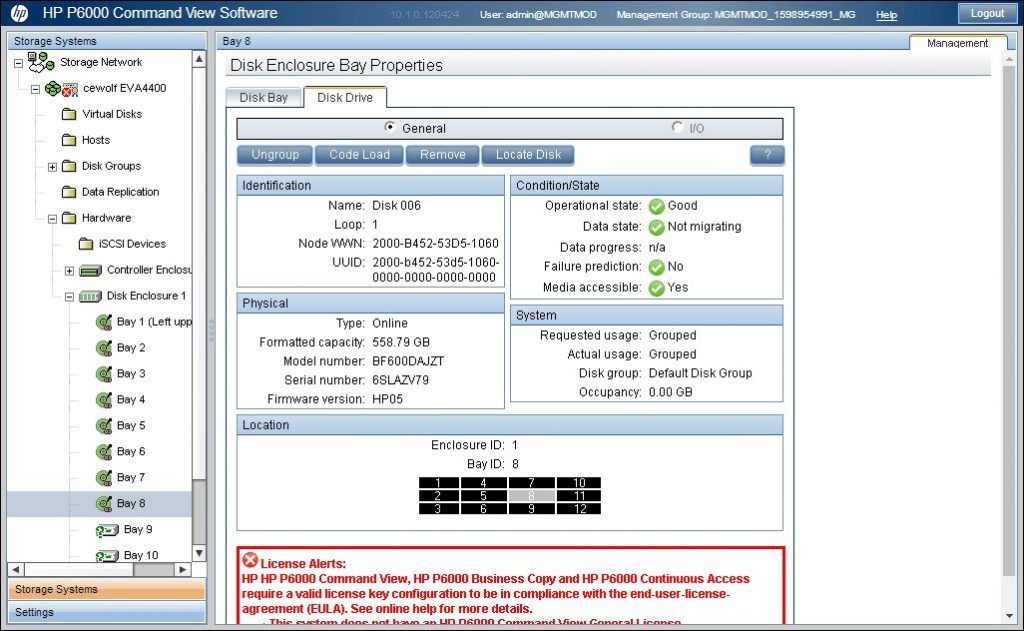The height and width of the screenshot is (631, 1024).
Task: Select the Bay 1 disk icon
Action: point(104,322)
